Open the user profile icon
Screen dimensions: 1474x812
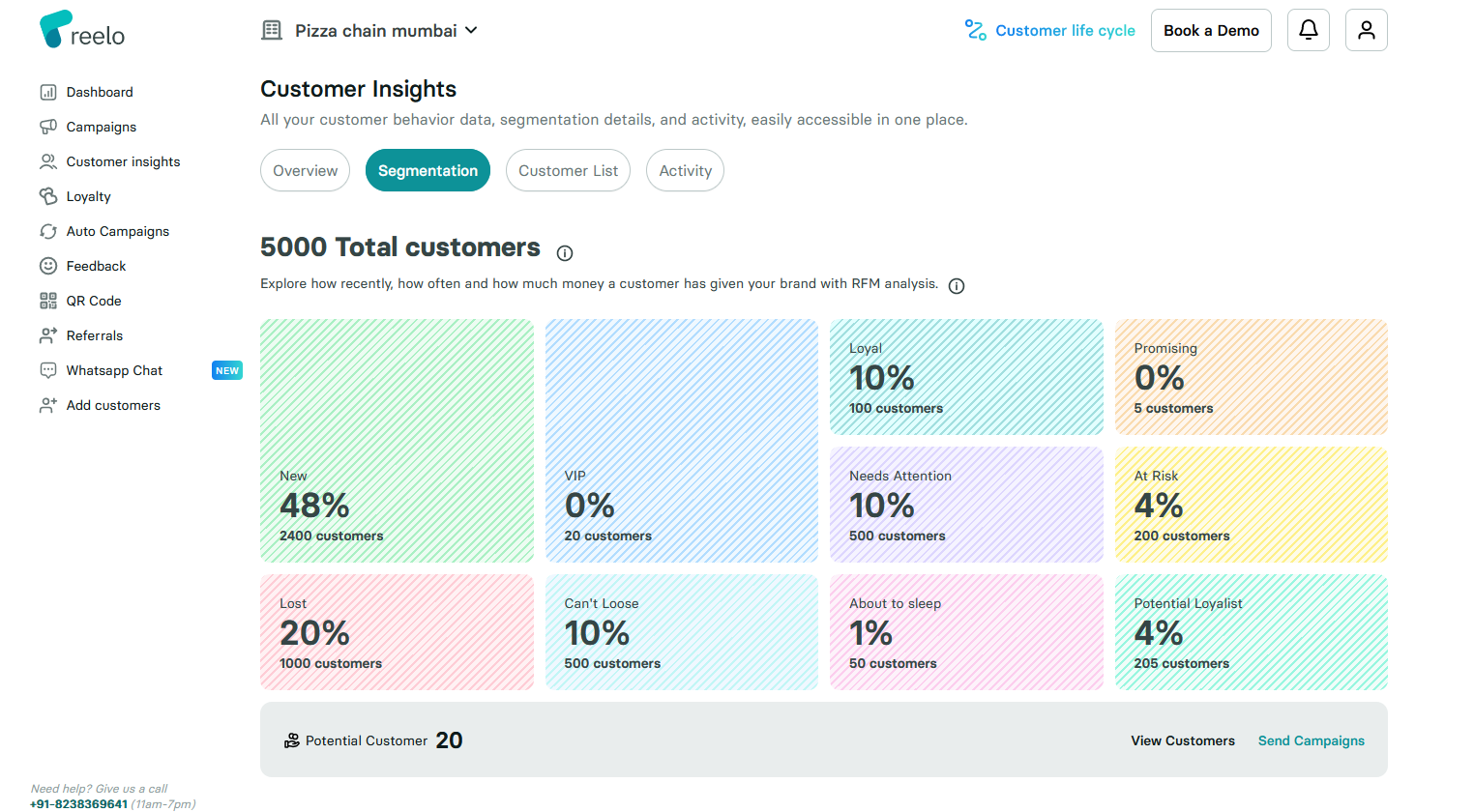click(1366, 30)
